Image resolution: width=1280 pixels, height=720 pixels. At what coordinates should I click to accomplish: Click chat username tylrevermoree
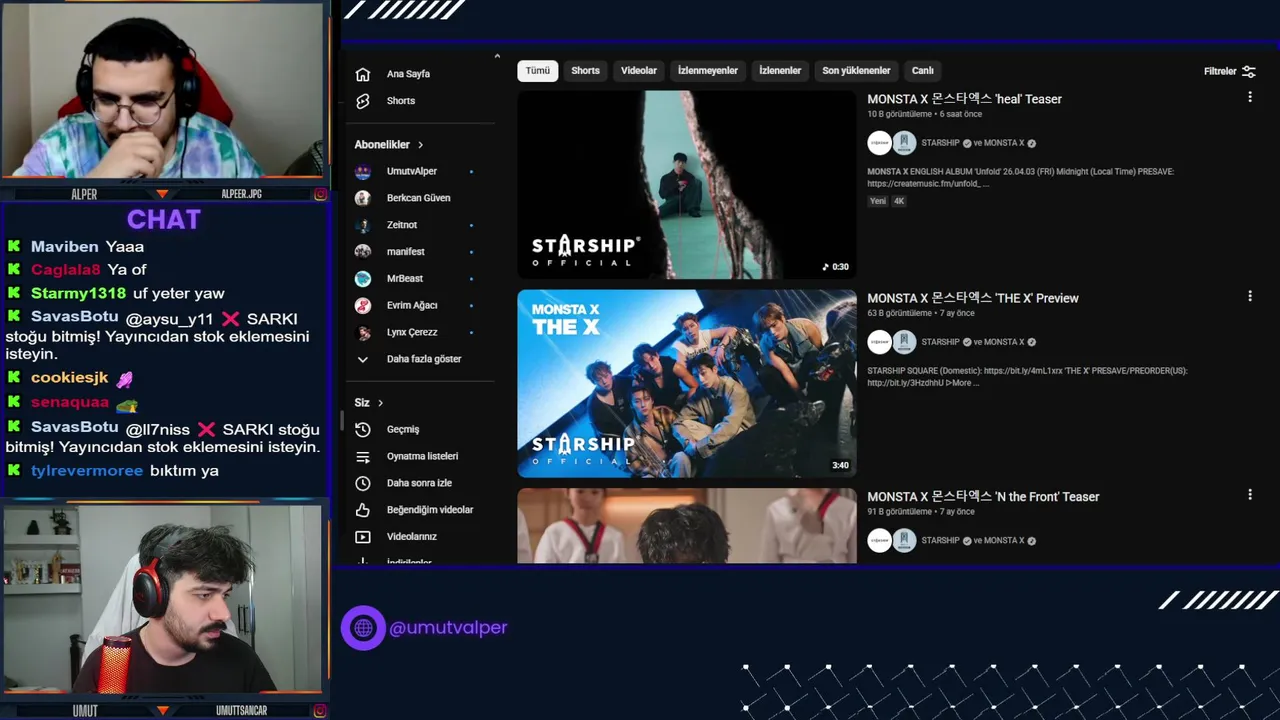[87, 471]
